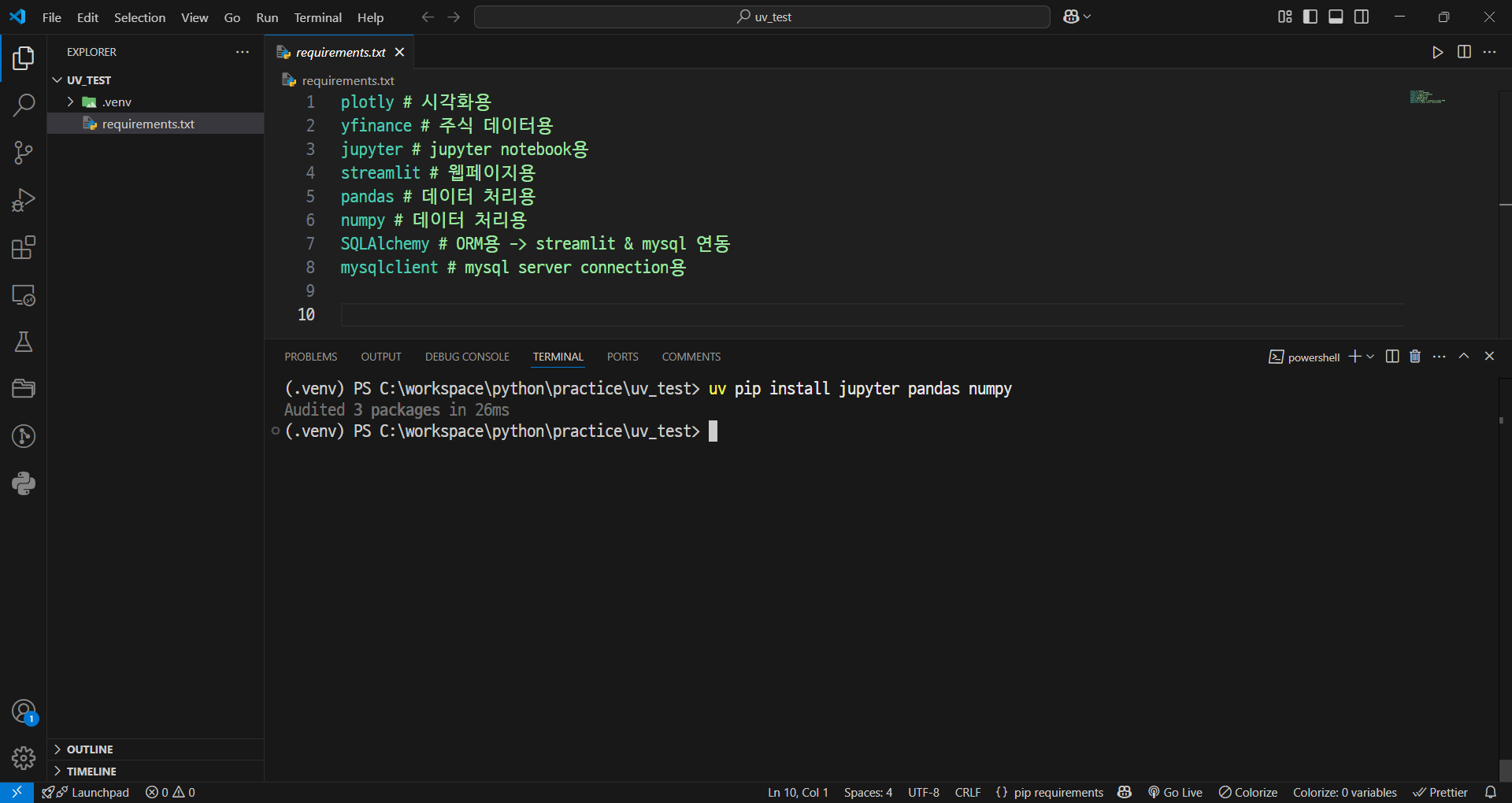Image resolution: width=1512 pixels, height=803 pixels.
Task: Go back with the navigation arrow
Action: tap(428, 17)
